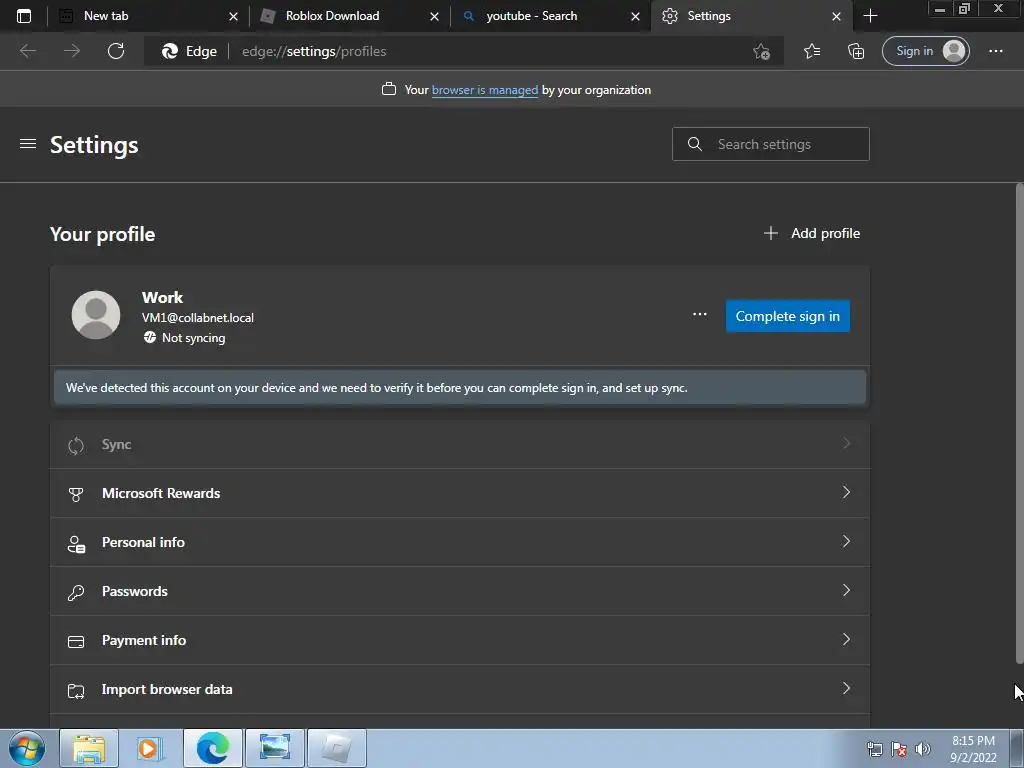Expand the Sync row chevron

(846, 443)
